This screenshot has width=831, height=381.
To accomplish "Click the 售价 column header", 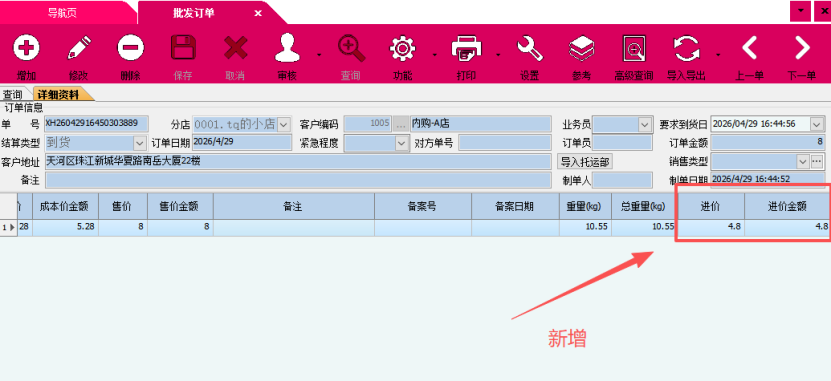I will (x=122, y=207).
